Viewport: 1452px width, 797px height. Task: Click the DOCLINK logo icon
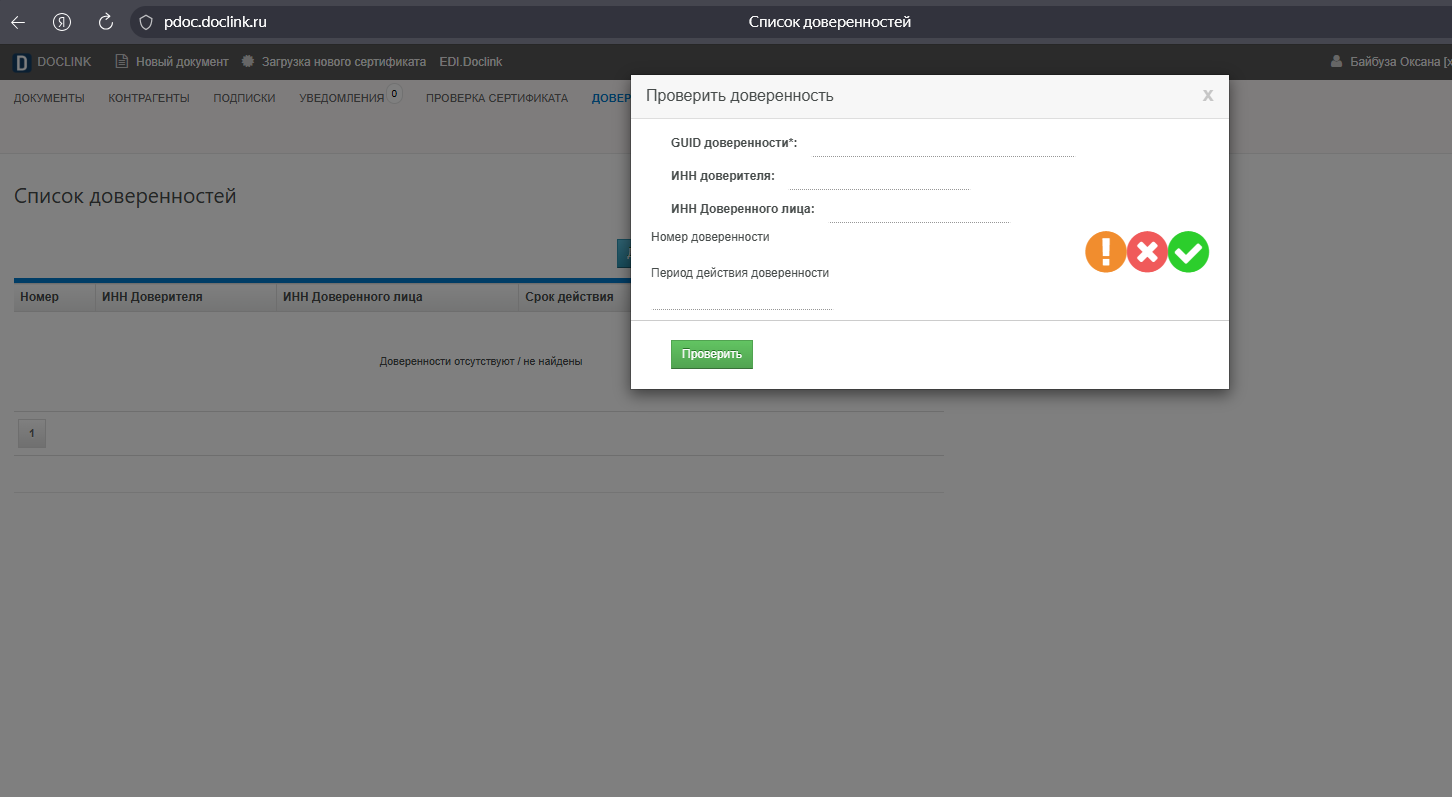22,62
